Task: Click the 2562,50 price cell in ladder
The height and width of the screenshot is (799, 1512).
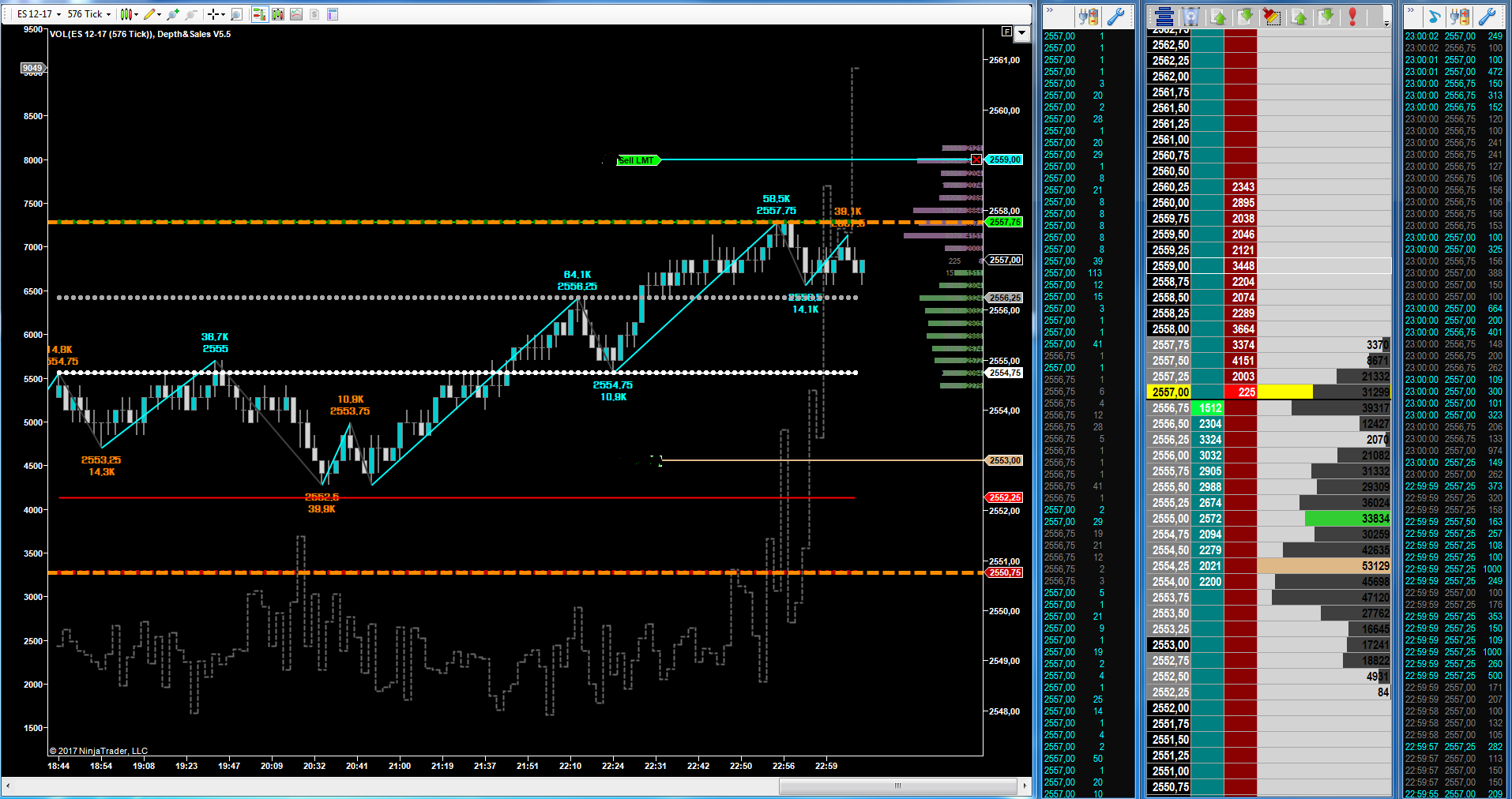Action: click(1169, 45)
